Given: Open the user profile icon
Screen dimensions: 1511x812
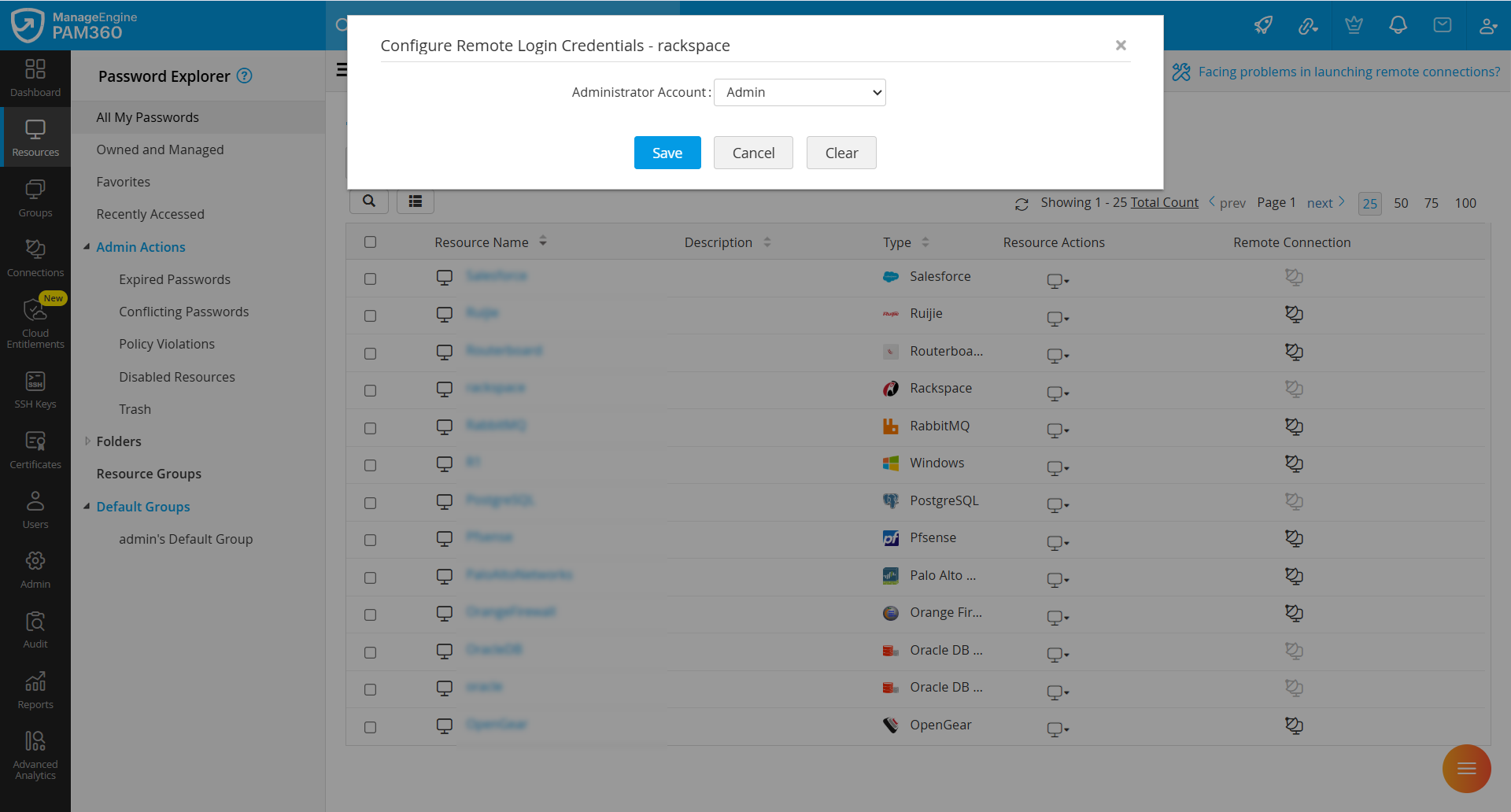Looking at the screenshot, I should [x=1487, y=25].
